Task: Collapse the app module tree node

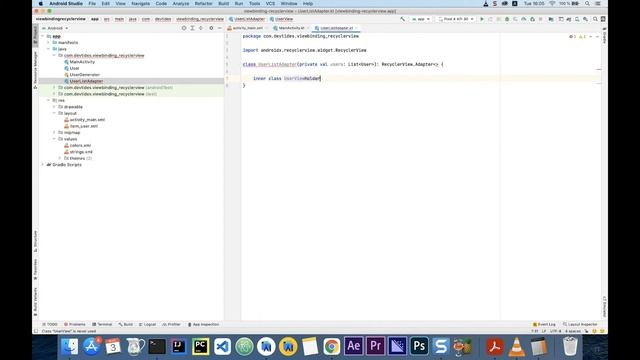Action: 43,36
